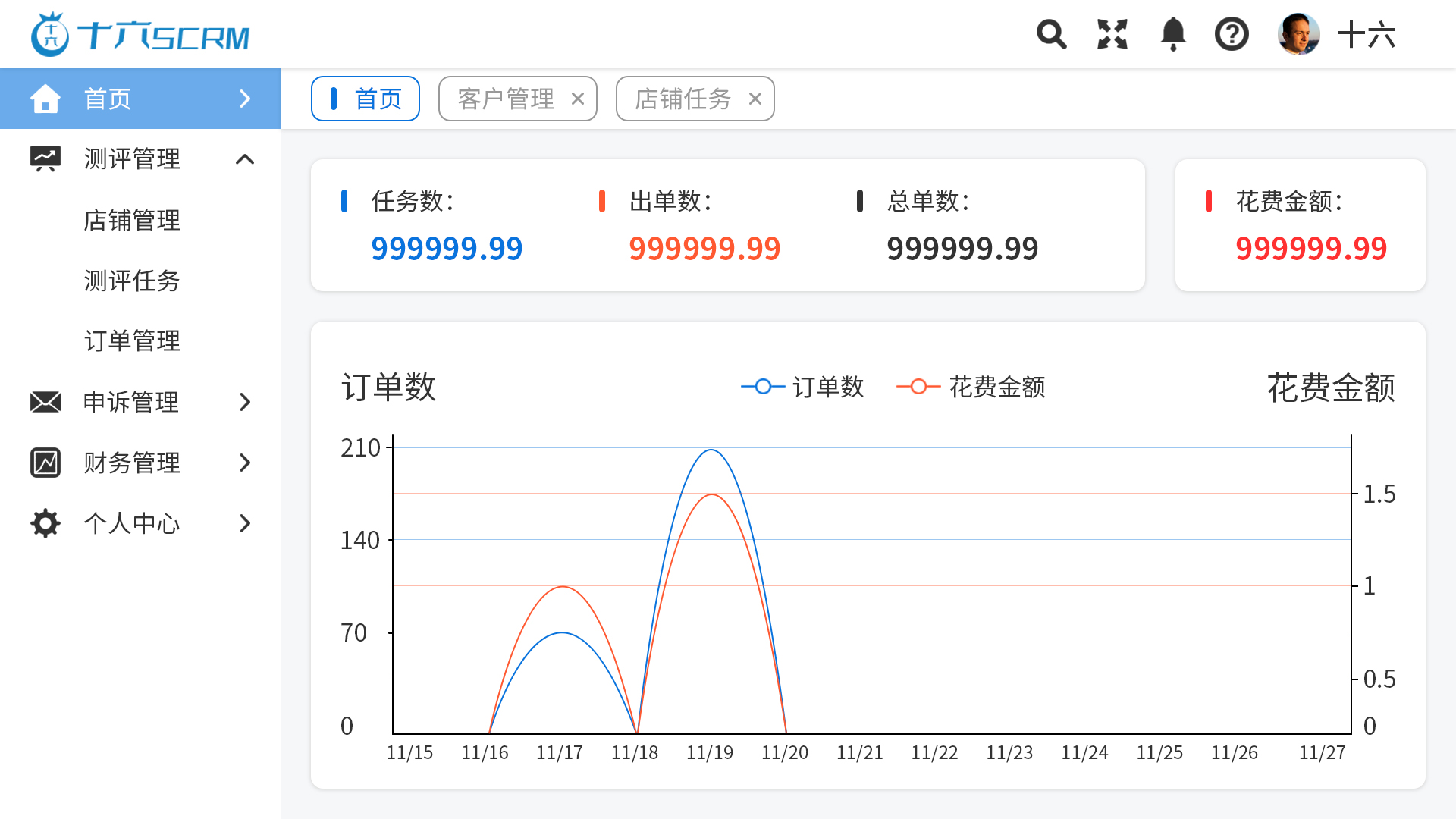Click the envelope icon for 申诉管理
Viewport: 1456px width, 819px height.
pos(45,402)
